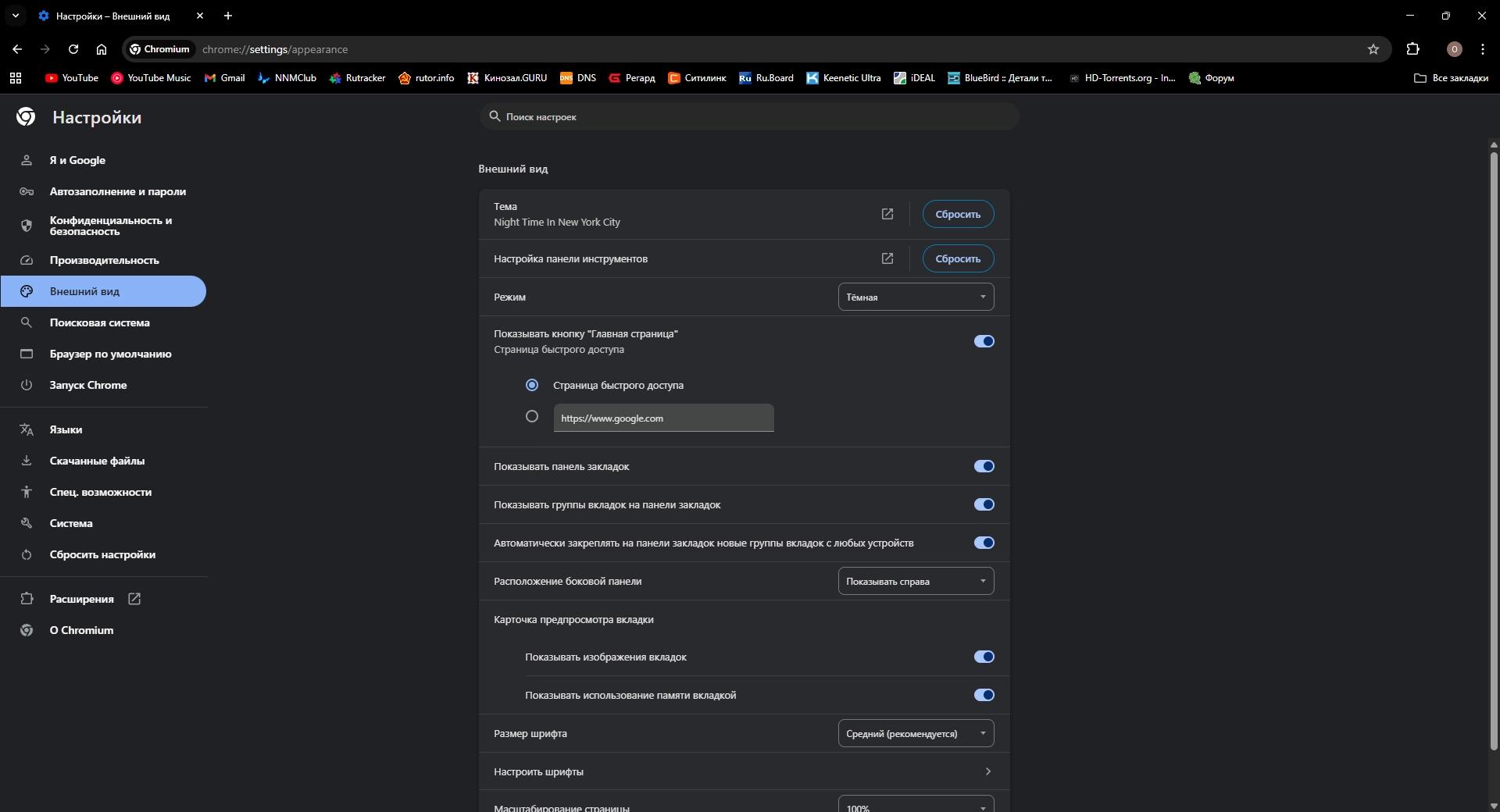Open the 'Размер шрифта' dropdown
This screenshot has height=812, width=1500.
coord(916,733)
